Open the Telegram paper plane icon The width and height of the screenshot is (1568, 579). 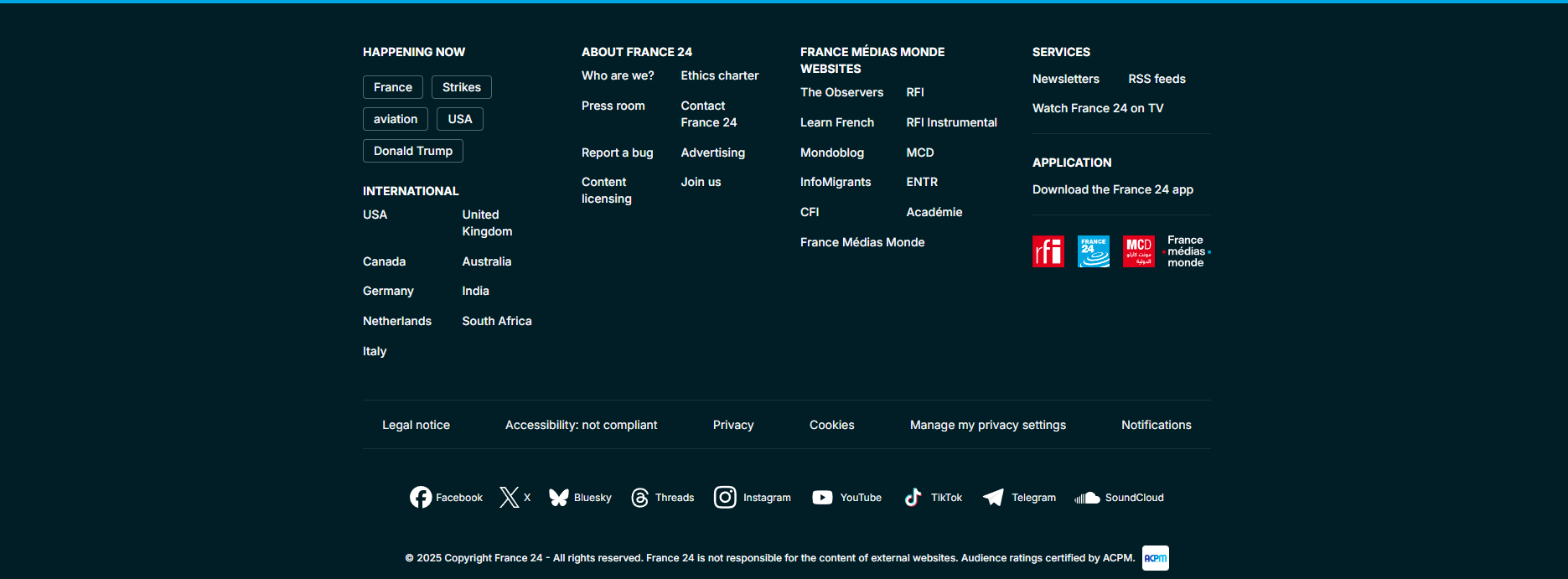point(993,498)
